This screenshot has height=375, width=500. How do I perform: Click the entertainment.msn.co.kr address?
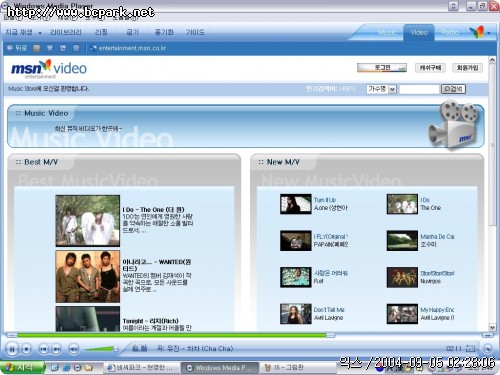tap(132, 48)
